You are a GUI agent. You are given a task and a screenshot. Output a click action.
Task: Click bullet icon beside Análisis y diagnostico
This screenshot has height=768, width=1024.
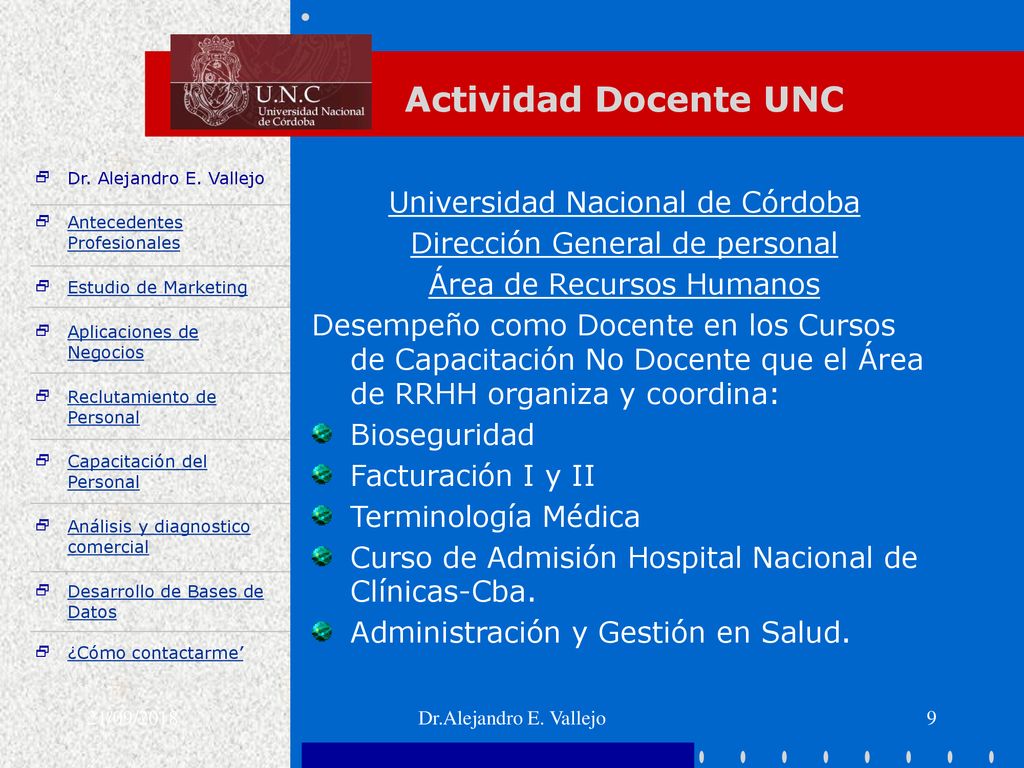click(x=42, y=525)
